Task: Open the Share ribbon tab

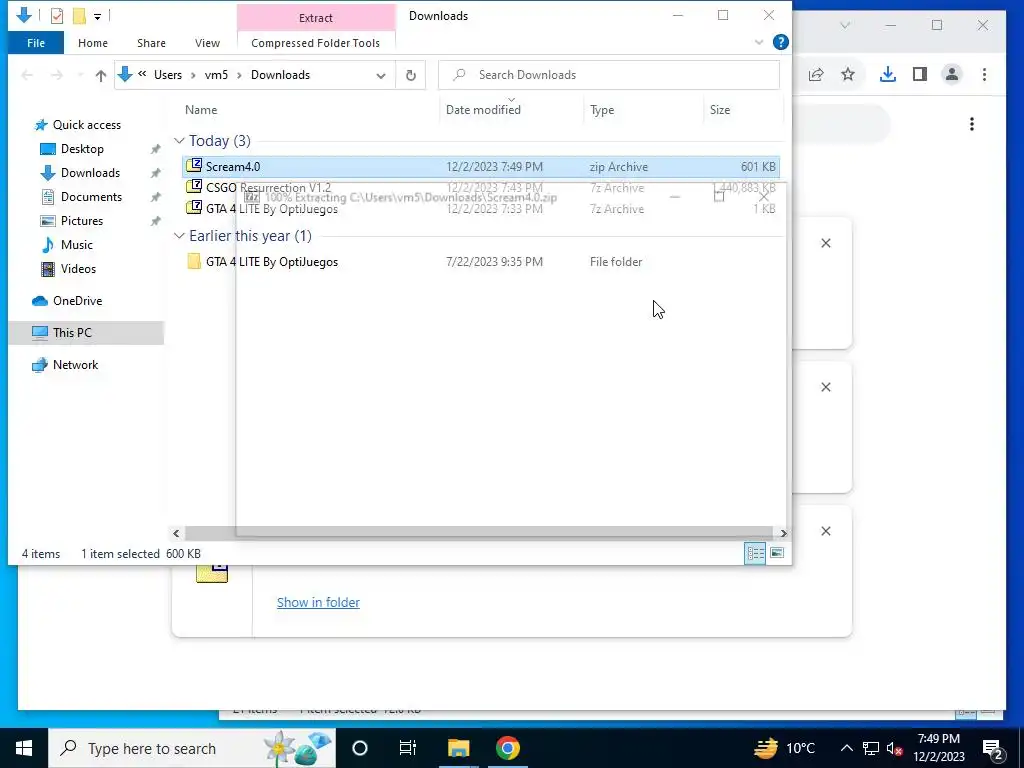Action: coord(151,43)
